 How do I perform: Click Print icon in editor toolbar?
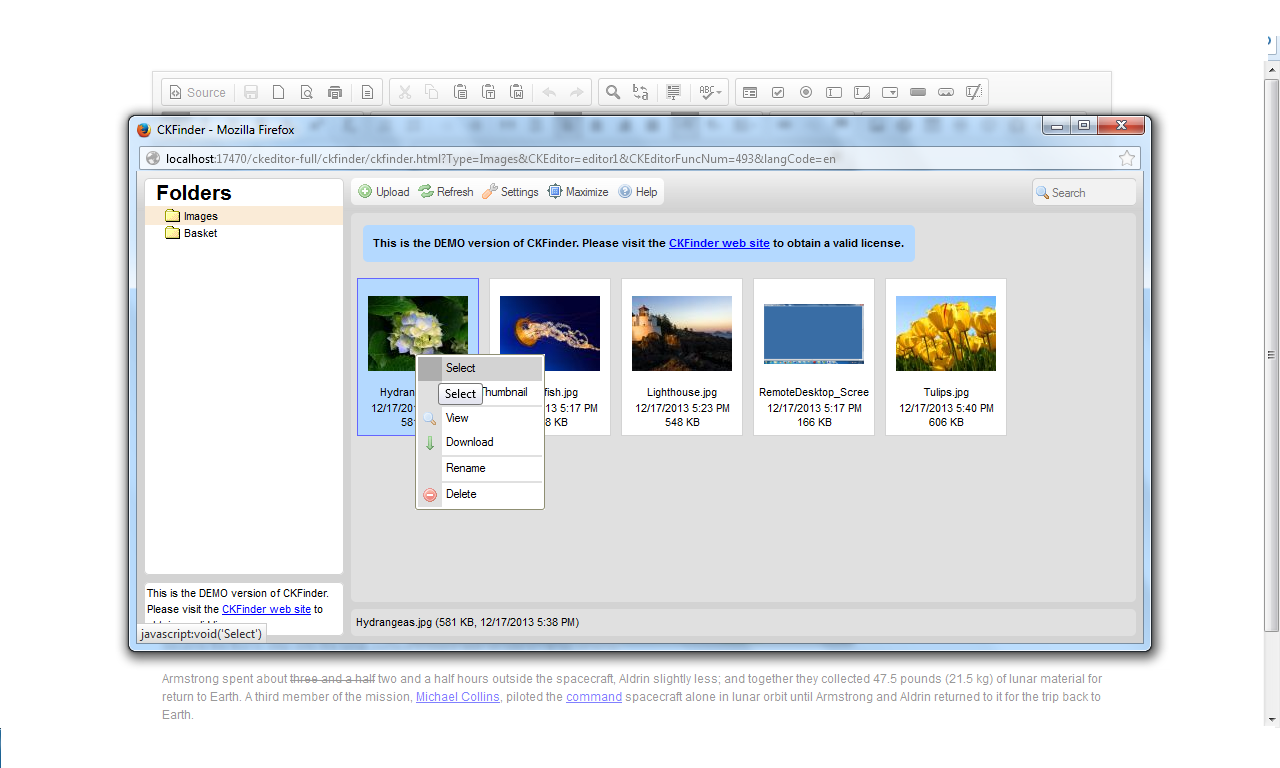coord(335,92)
